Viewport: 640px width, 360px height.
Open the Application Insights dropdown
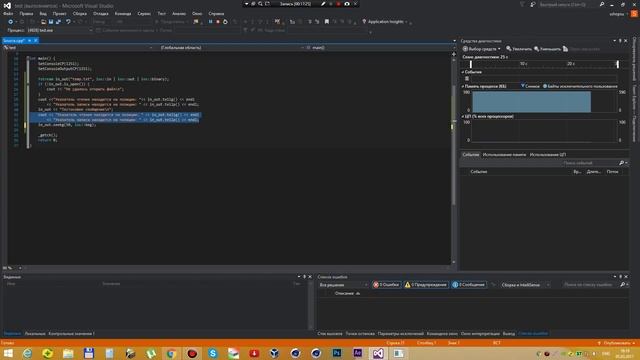(x=386, y=22)
